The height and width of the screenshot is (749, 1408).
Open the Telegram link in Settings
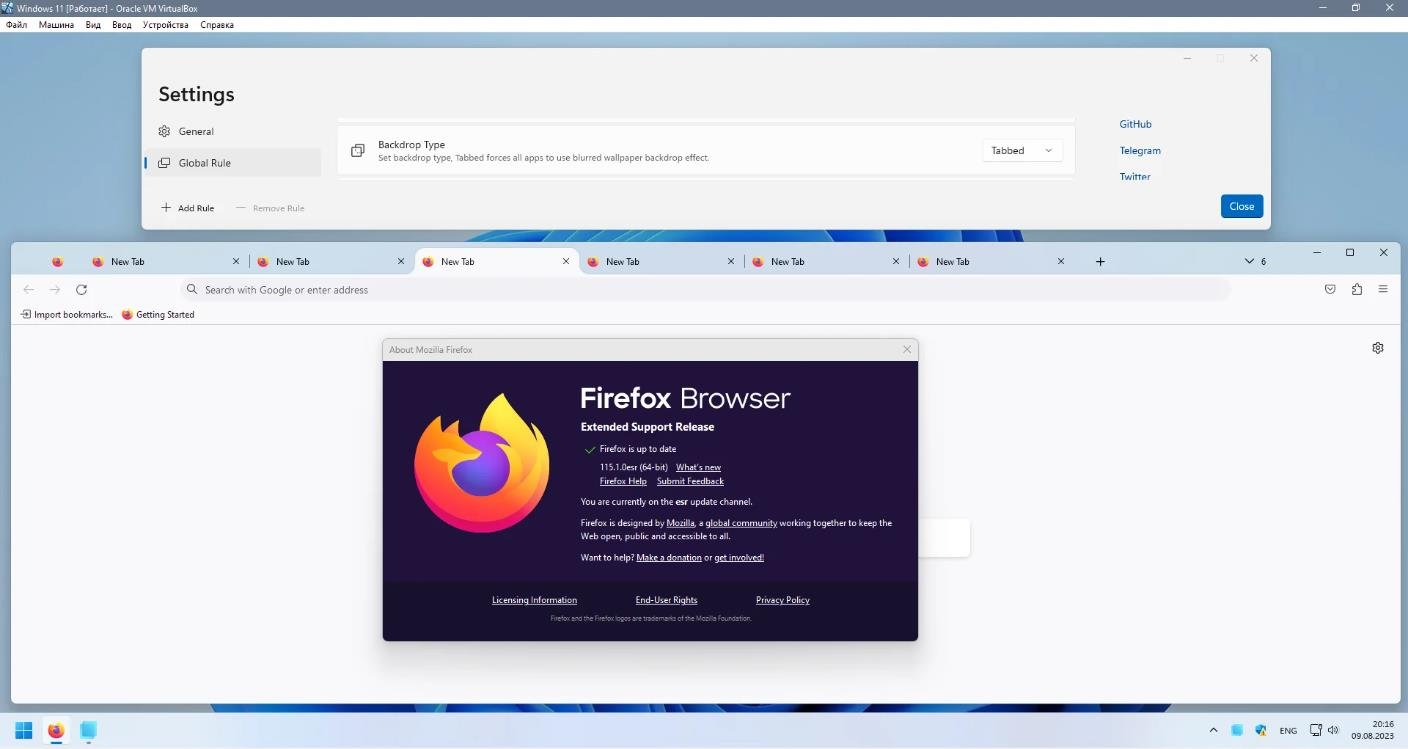pos(1140,151)
